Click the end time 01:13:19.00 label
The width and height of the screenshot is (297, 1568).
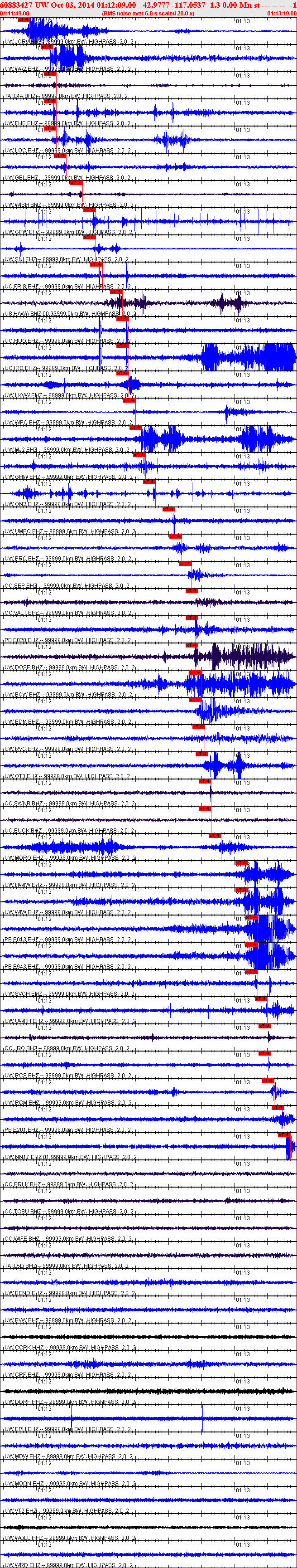(x=282, y=13)
